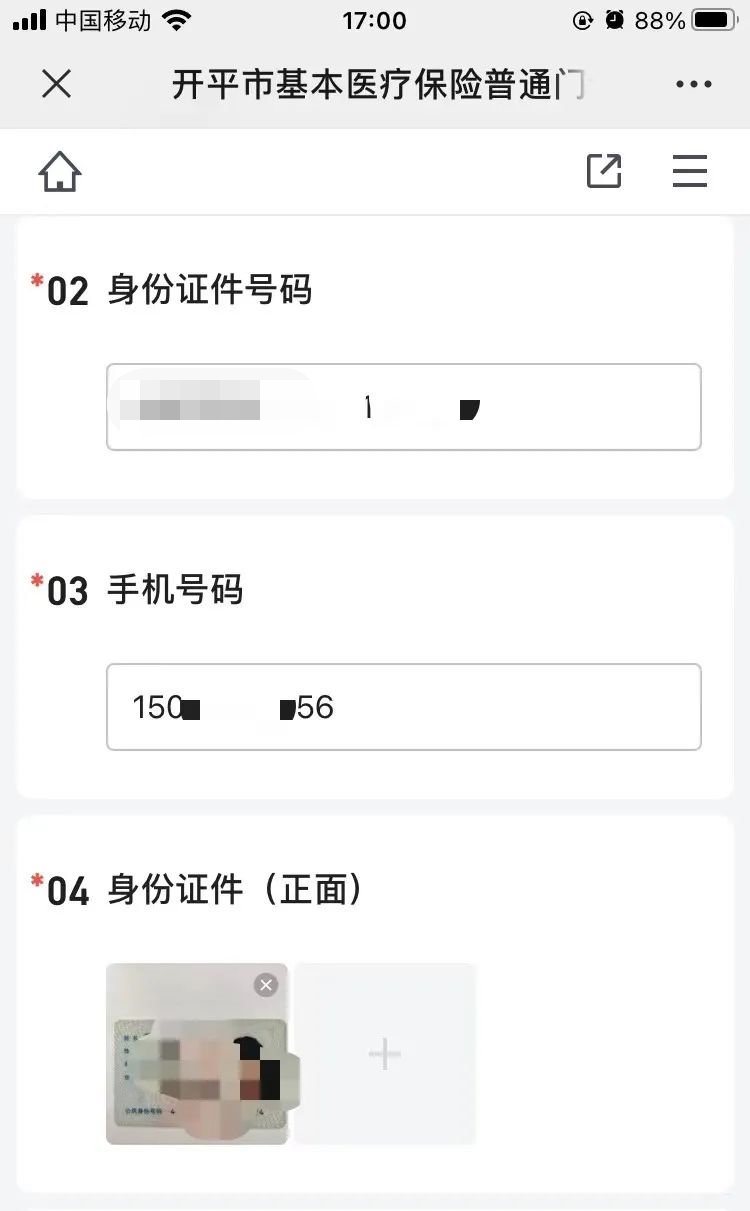Tap the rotation lock status icon

[x=583, y=21]
